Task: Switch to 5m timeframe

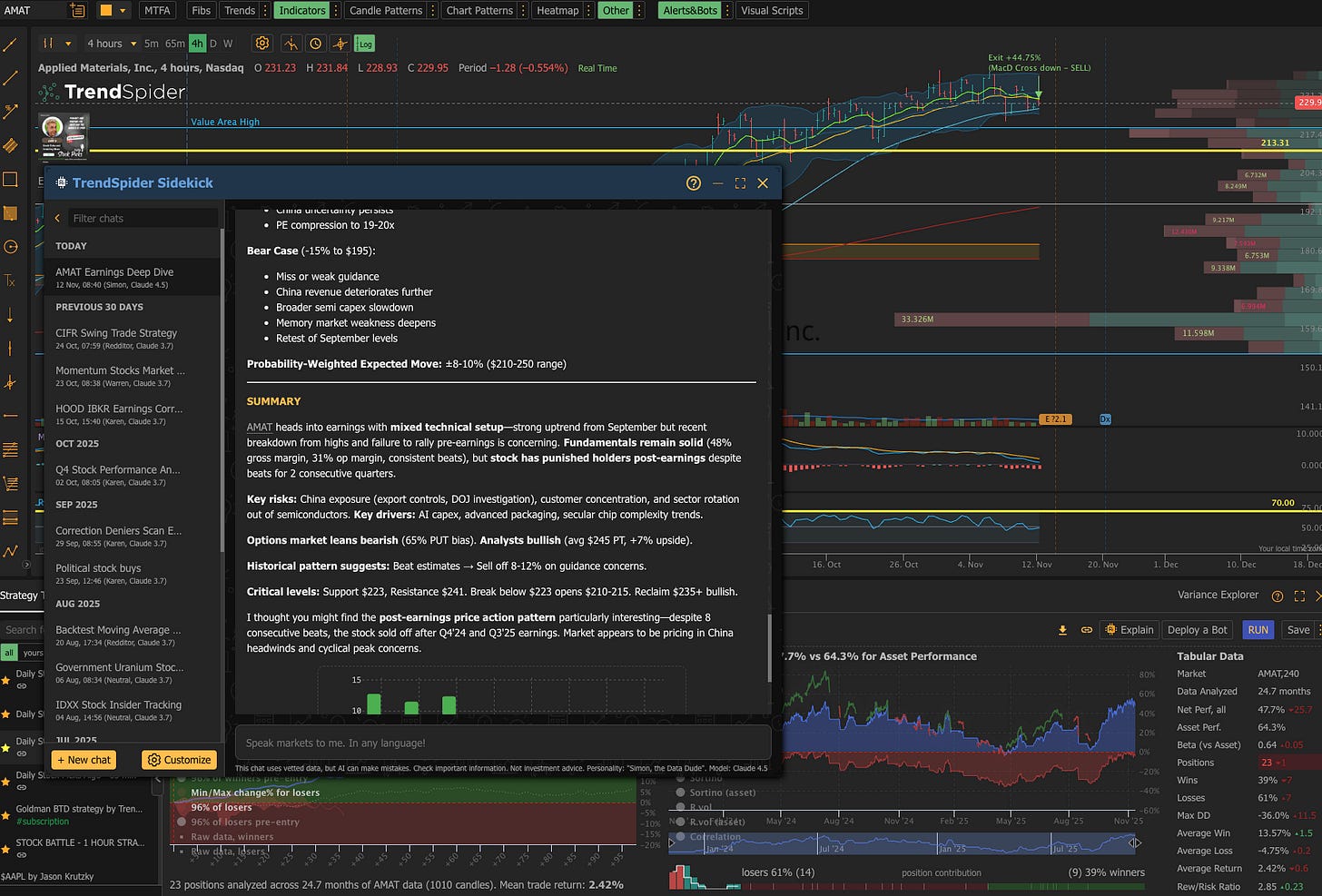Action: (x=152, y=44)
